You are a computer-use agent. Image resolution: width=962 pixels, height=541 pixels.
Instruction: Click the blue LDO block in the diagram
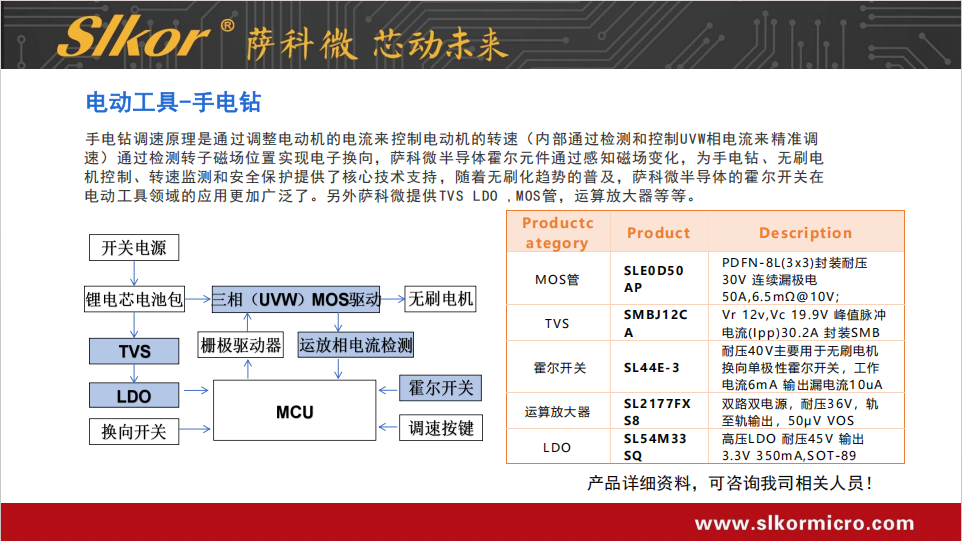pyautogui.click(x=134, y=396)
